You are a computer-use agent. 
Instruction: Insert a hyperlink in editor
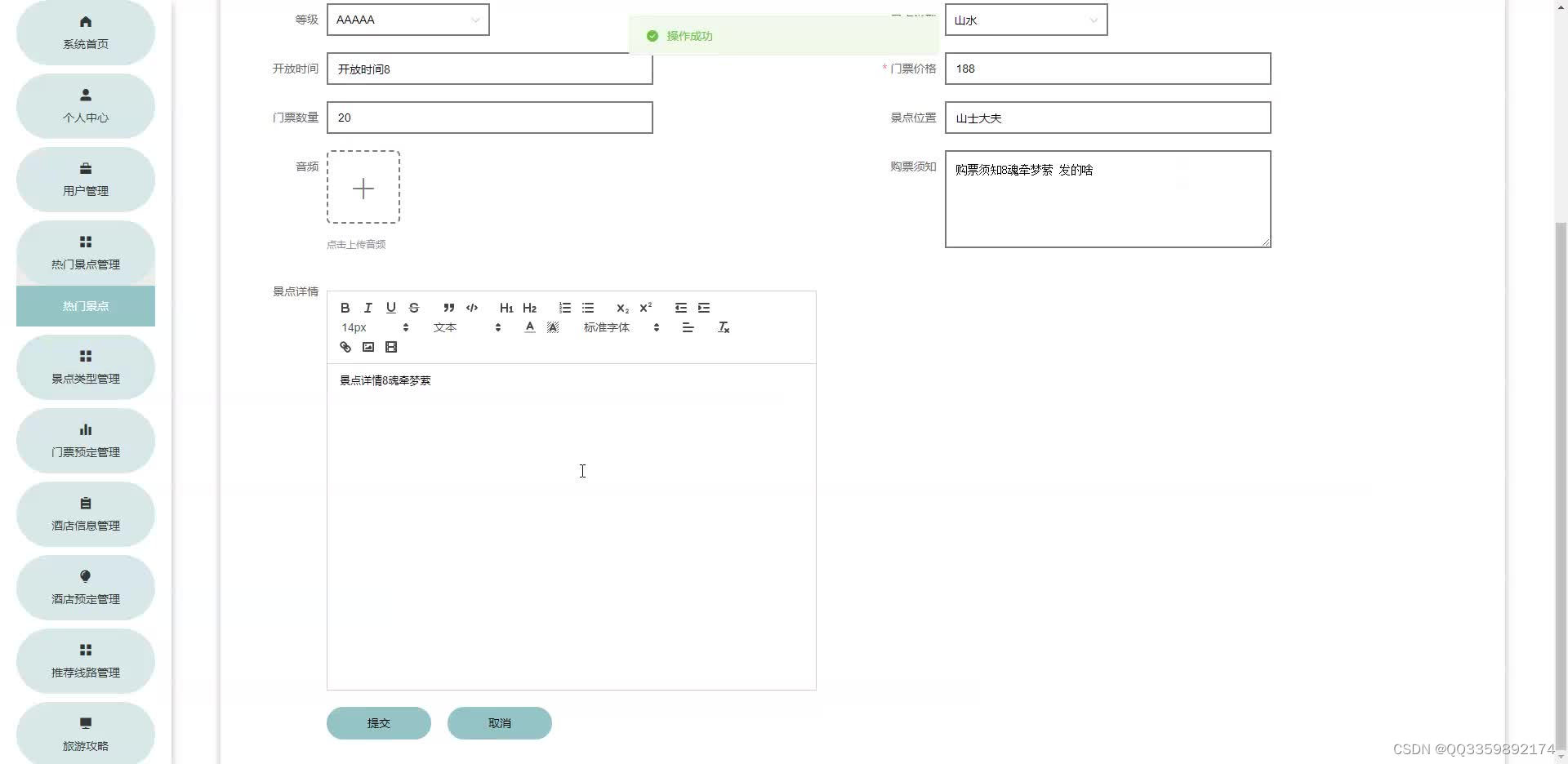click(345, 347)
